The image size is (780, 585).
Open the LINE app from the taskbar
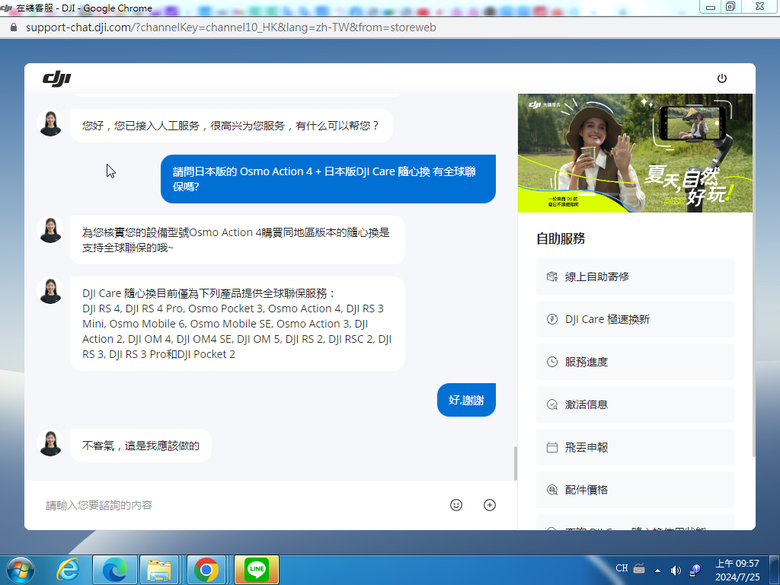click(257, 570)
